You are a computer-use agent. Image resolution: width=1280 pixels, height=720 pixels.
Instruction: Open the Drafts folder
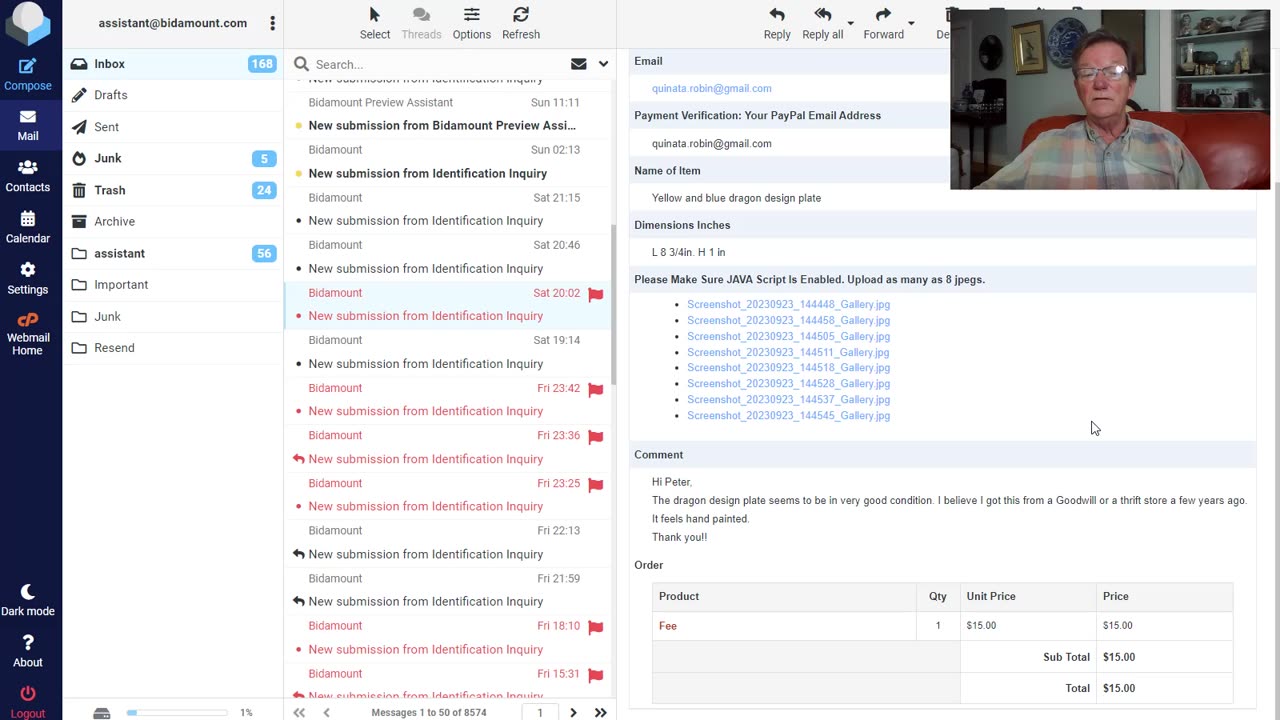[x=173, y=95]
